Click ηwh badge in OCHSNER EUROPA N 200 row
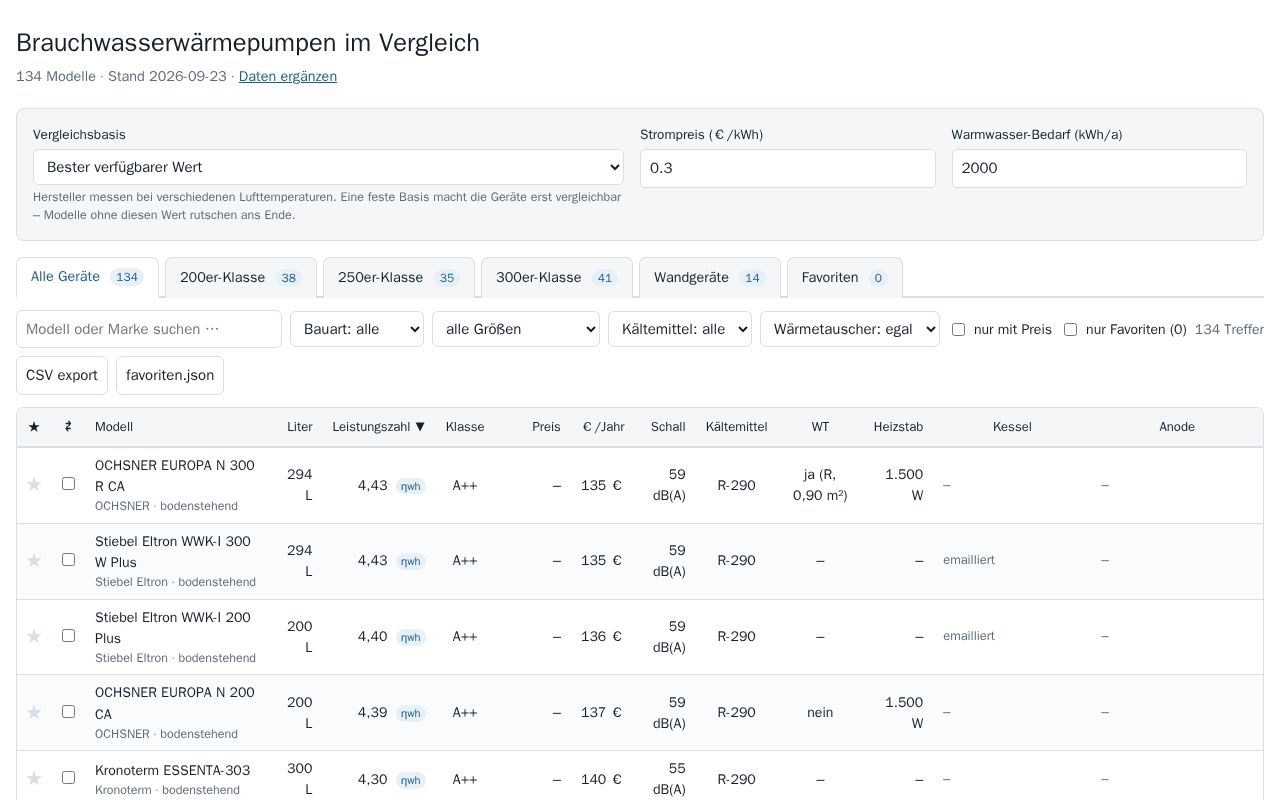The height and width of the screenshot is (800, 1280). coord(411,714)
